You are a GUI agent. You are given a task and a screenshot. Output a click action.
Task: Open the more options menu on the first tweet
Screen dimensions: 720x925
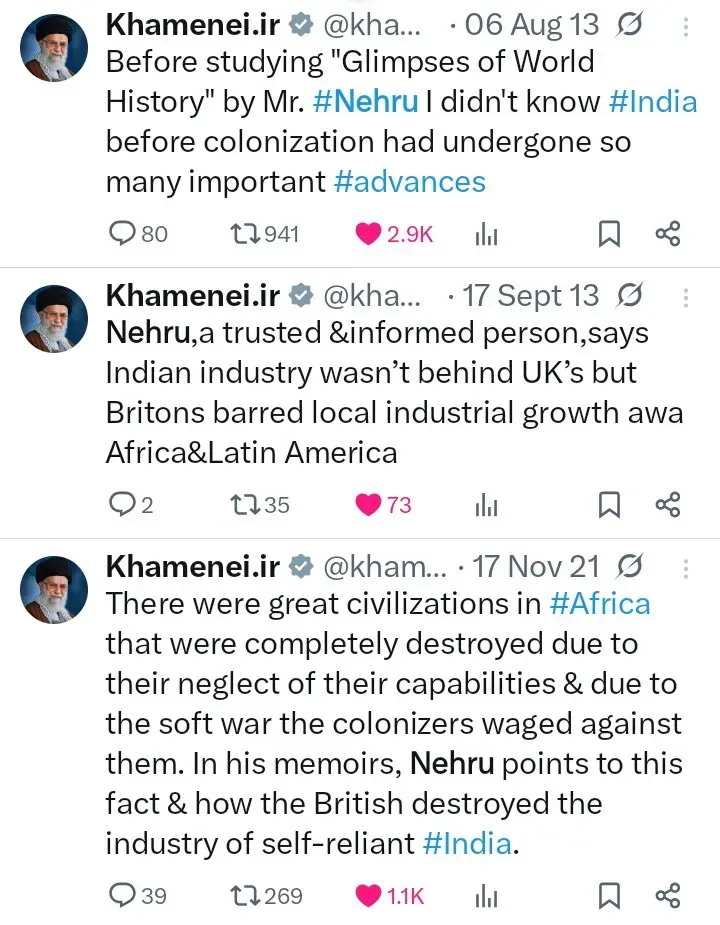686,24
